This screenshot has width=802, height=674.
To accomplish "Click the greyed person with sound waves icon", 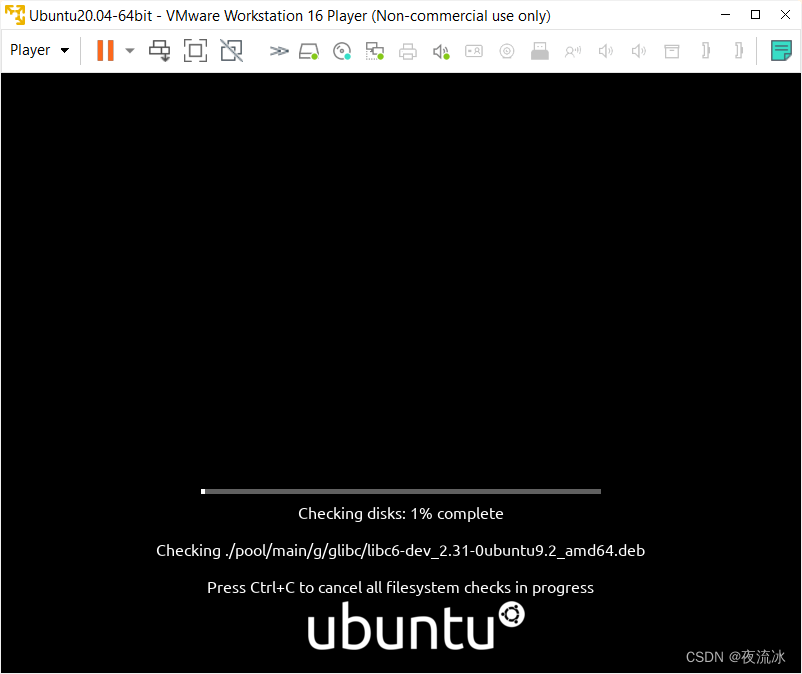I will (x=573, y=51).
